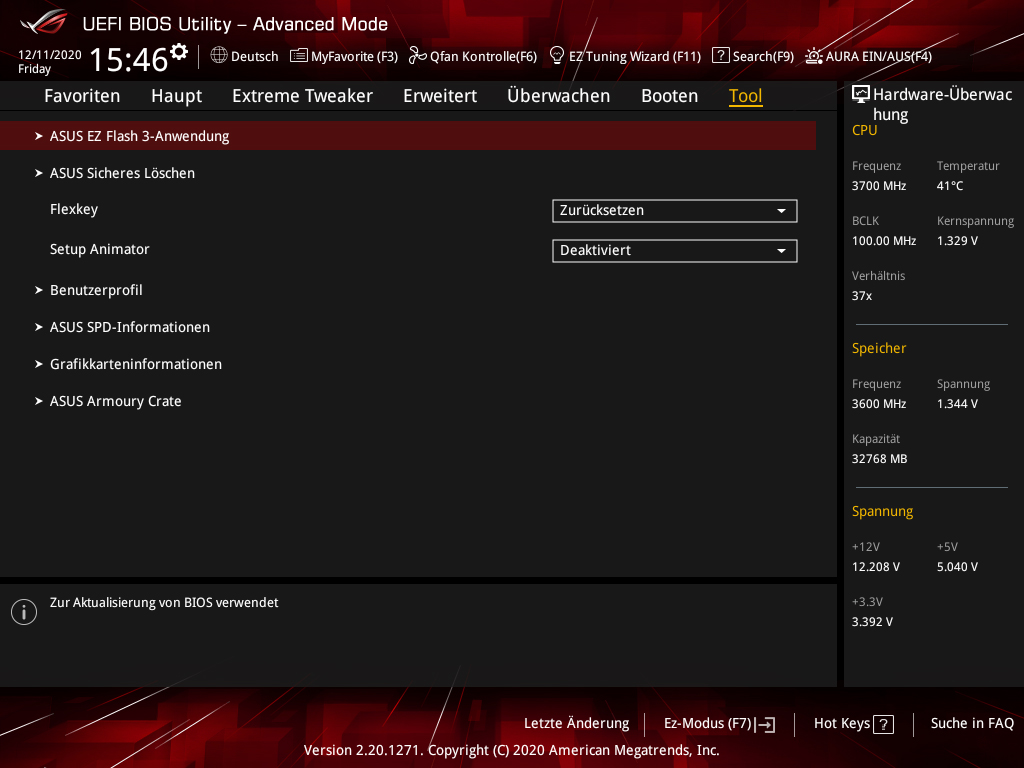Click the ROG logo icon
The height and width of the screenshot is (768, 1024).
(x=44, y=22)
